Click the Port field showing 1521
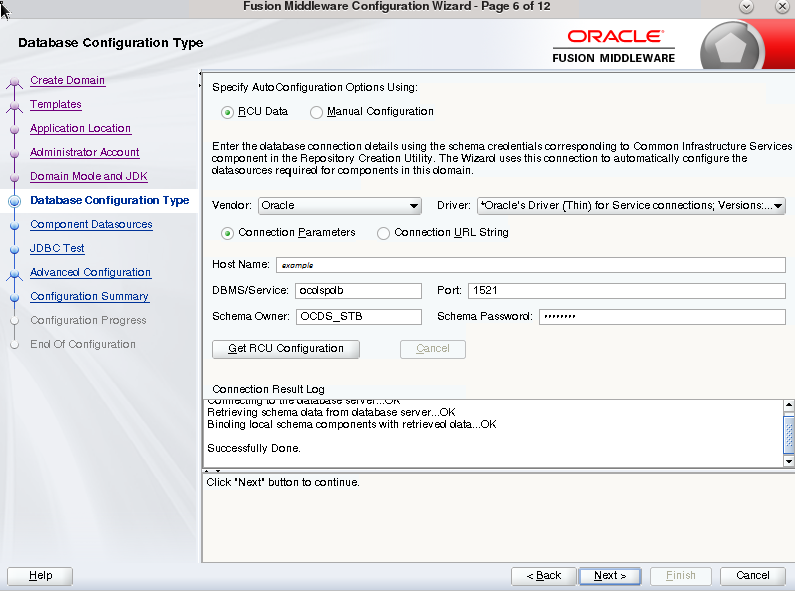This screenshot has width=795, height=591. coord(627,290)
